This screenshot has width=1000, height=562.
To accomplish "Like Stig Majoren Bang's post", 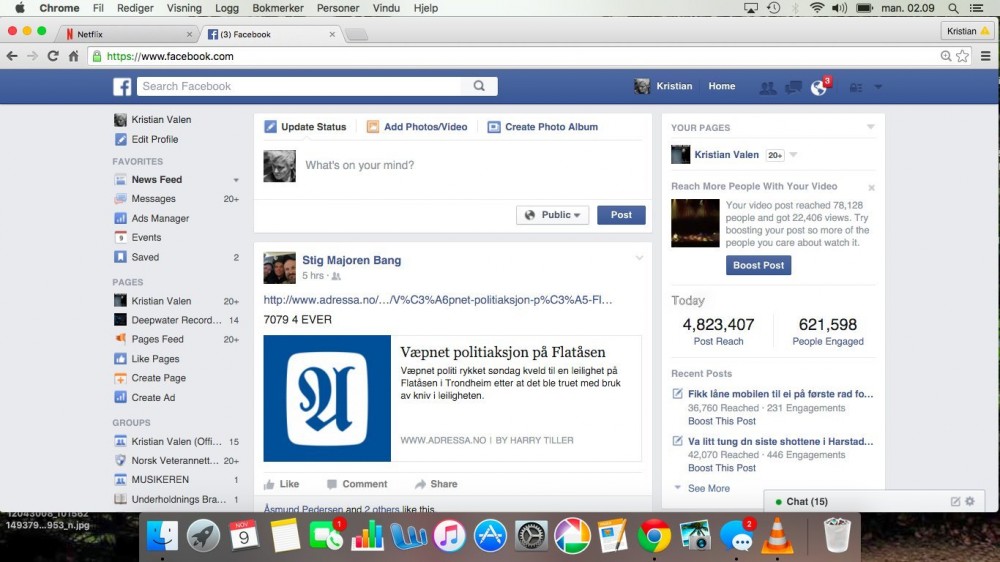I will pyautogui.click(x=281, y=484).
